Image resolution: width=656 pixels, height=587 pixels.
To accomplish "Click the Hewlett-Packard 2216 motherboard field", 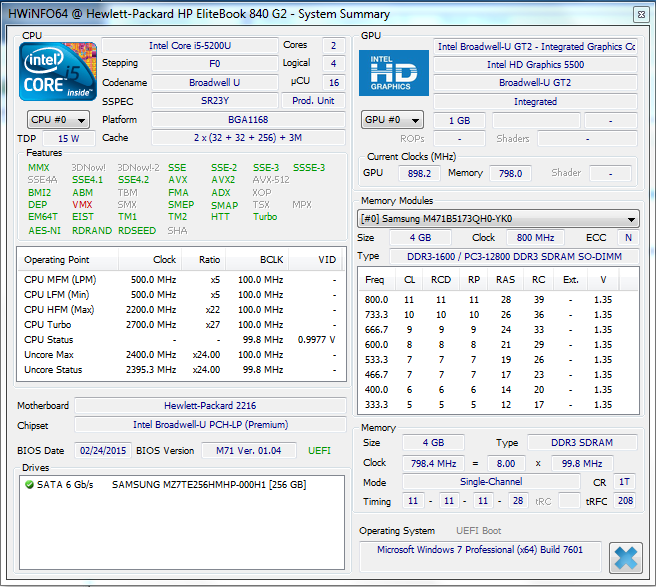I will point(210,405).
